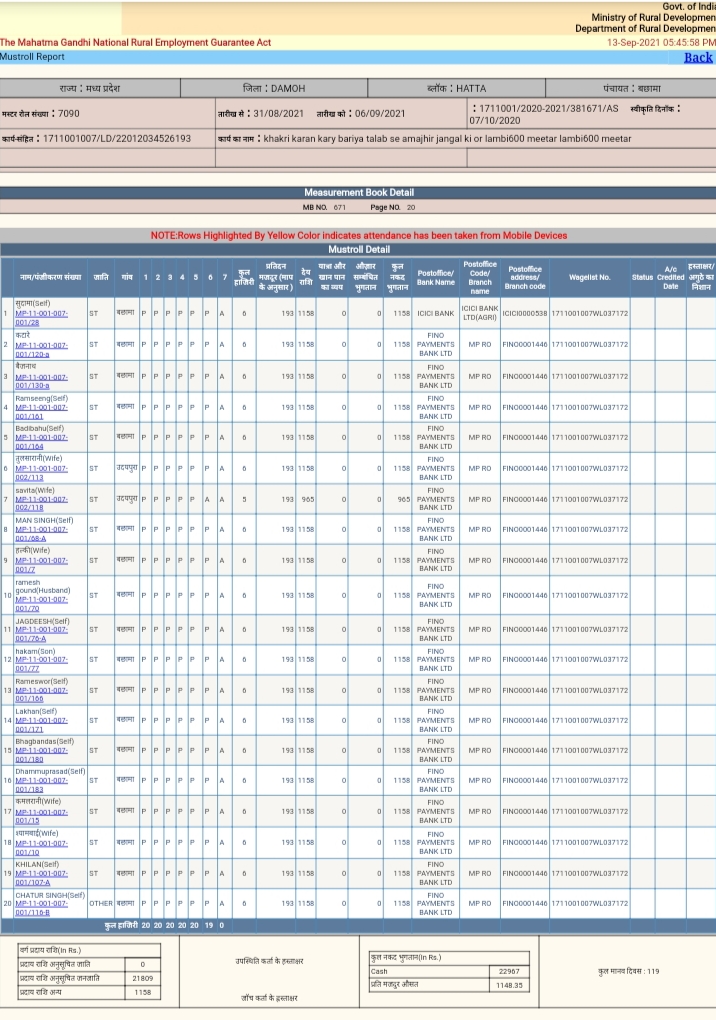Open job card link MP-11-001-007-001/130-a

click(x=41, y=381)
